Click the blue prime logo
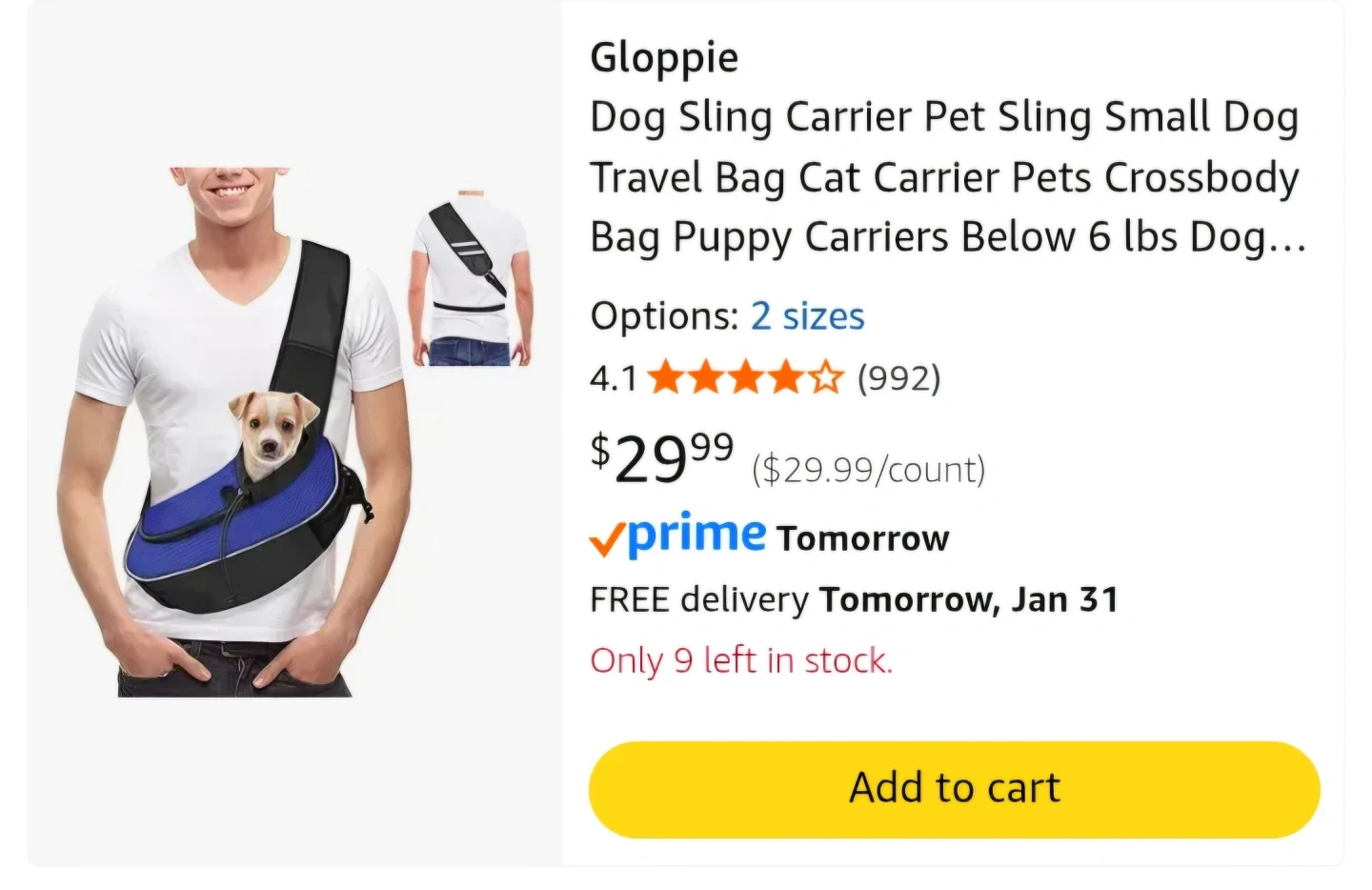The image size is (1372, 890). click(x=696, y=535)
